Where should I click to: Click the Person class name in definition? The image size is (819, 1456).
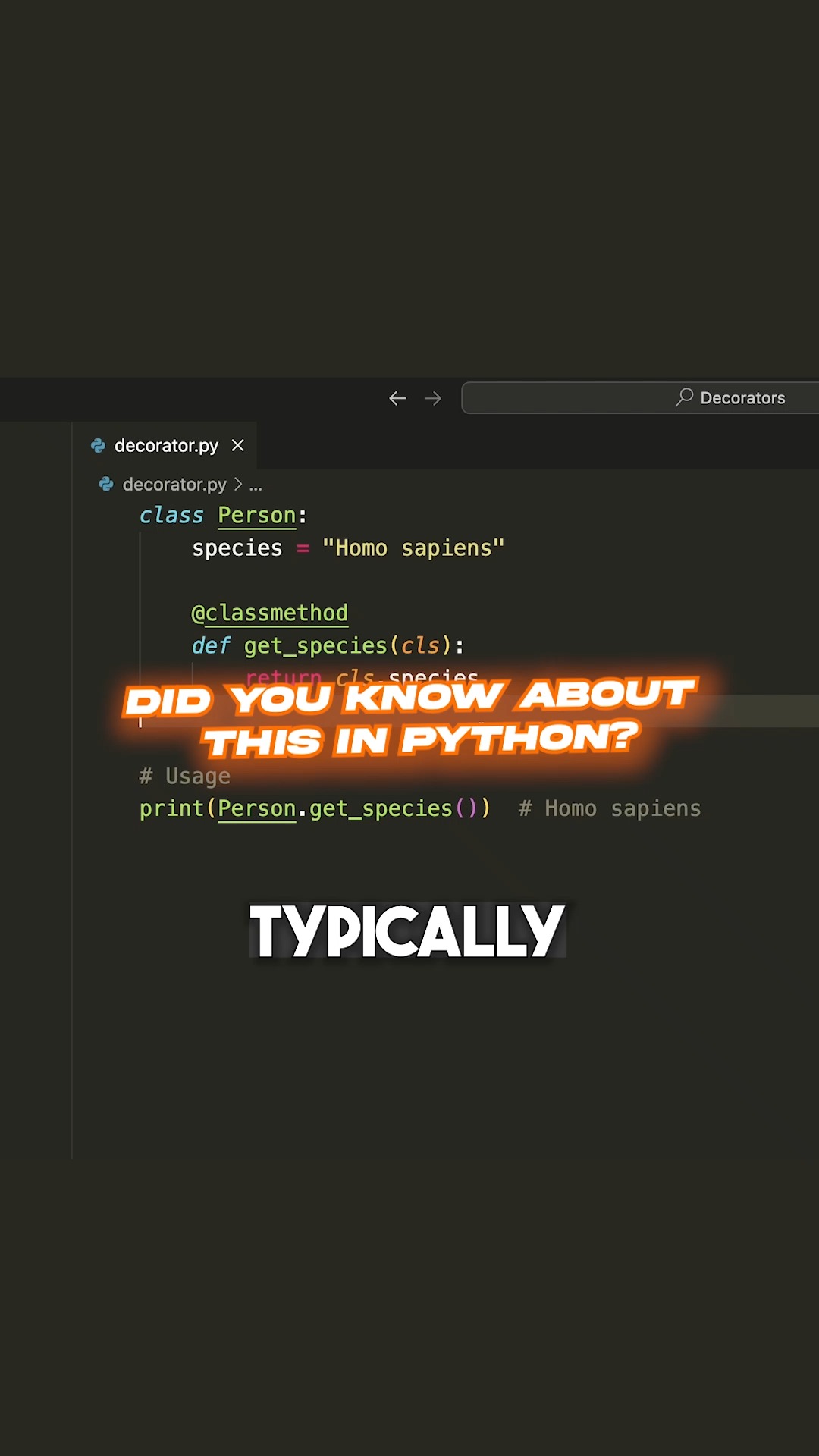point(256,516)
